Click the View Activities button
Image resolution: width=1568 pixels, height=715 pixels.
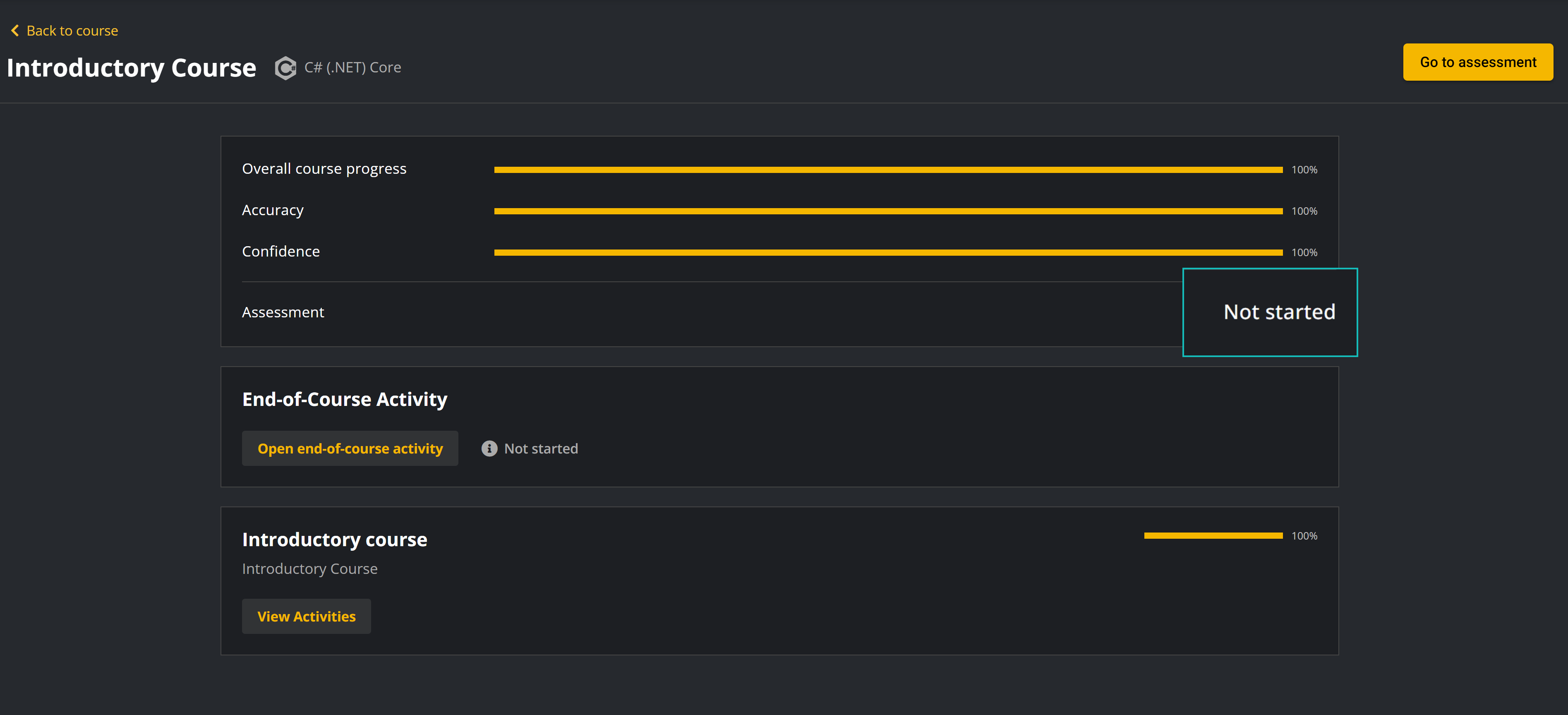click(x=306, y=617)
